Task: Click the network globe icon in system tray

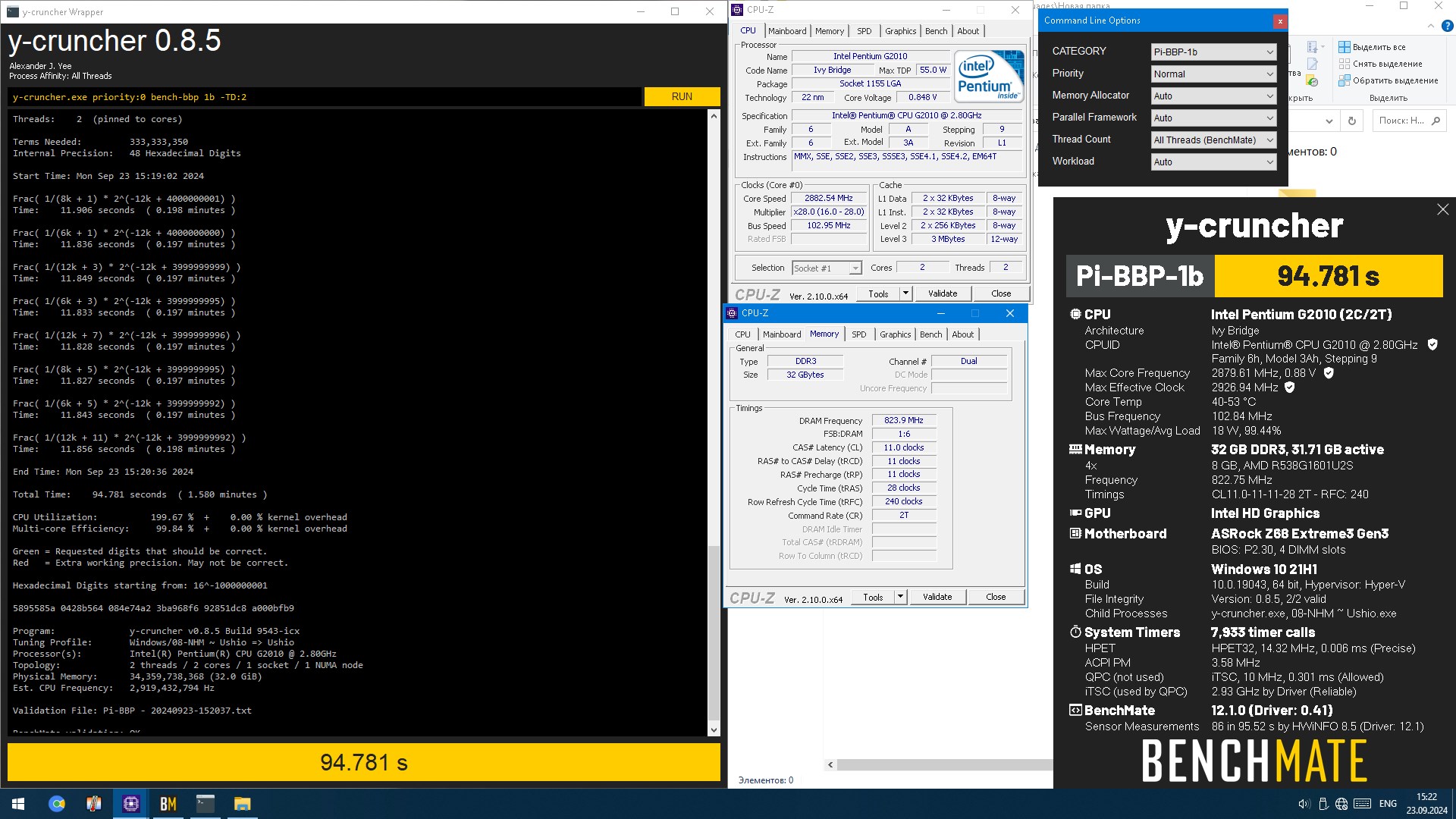Action: coord(1341,804)
